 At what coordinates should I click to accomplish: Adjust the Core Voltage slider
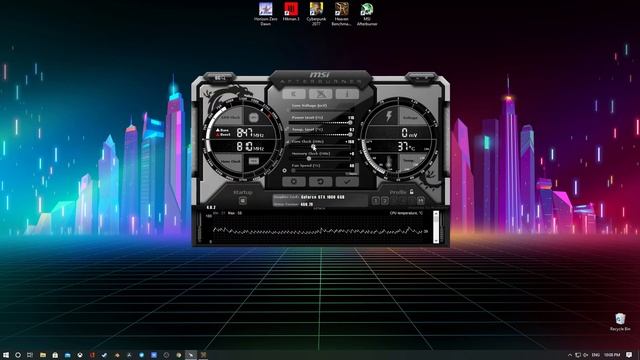(x=320, y=111)
